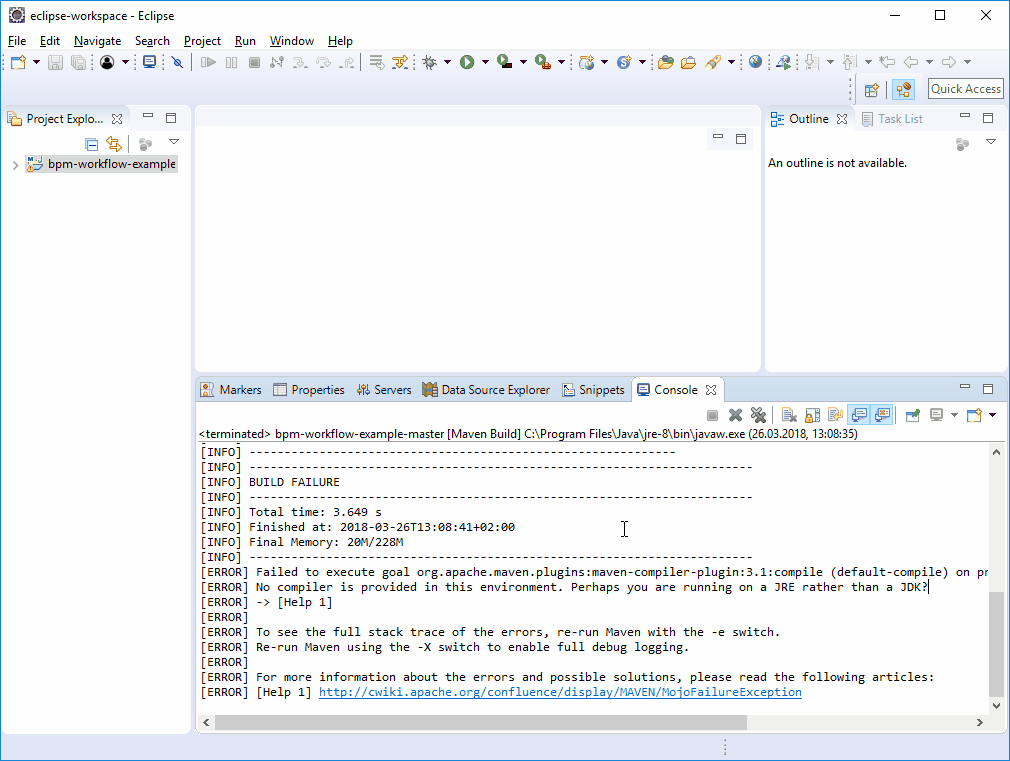Click the New wizard toolbar icon

click(19, 62)
